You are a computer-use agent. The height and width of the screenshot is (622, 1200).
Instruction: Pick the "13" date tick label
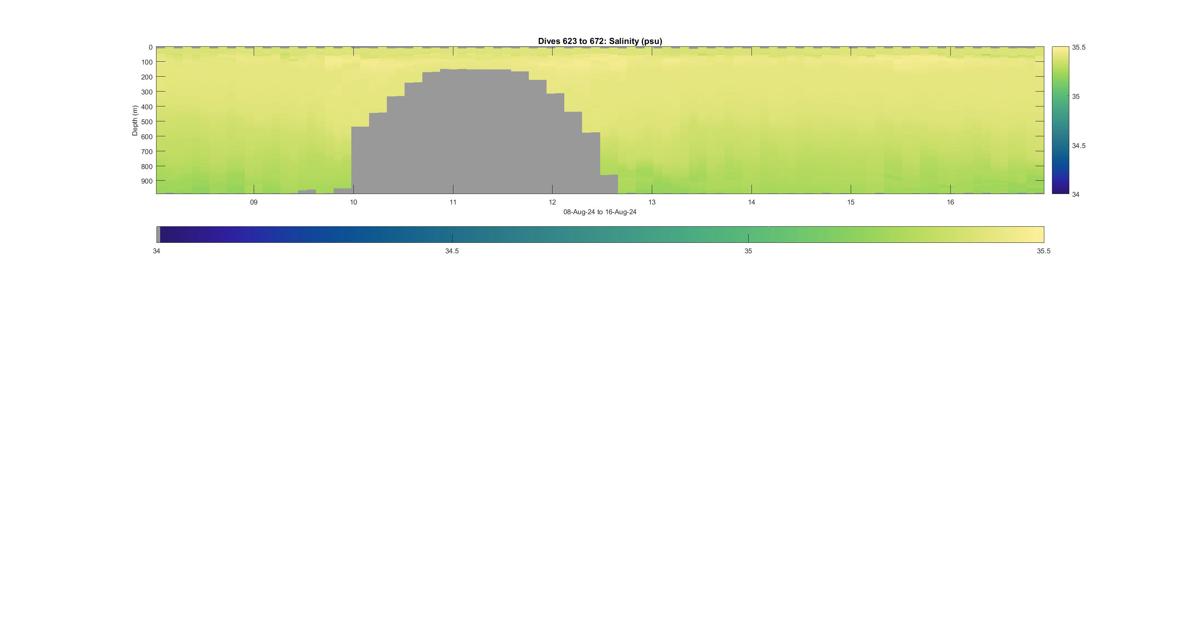click(x=652, y=202)
